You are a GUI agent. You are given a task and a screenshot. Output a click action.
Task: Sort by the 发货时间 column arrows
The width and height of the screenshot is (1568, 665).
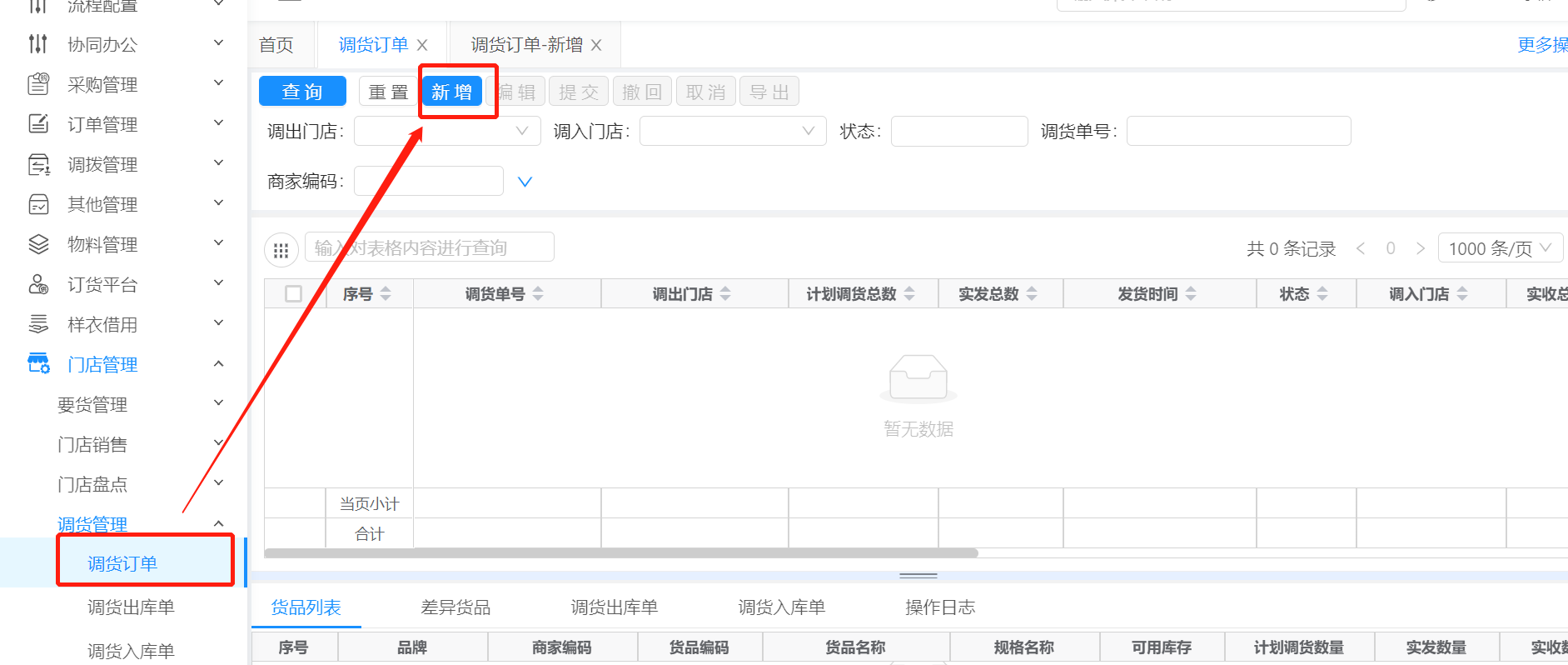[x=1191, y=294]
